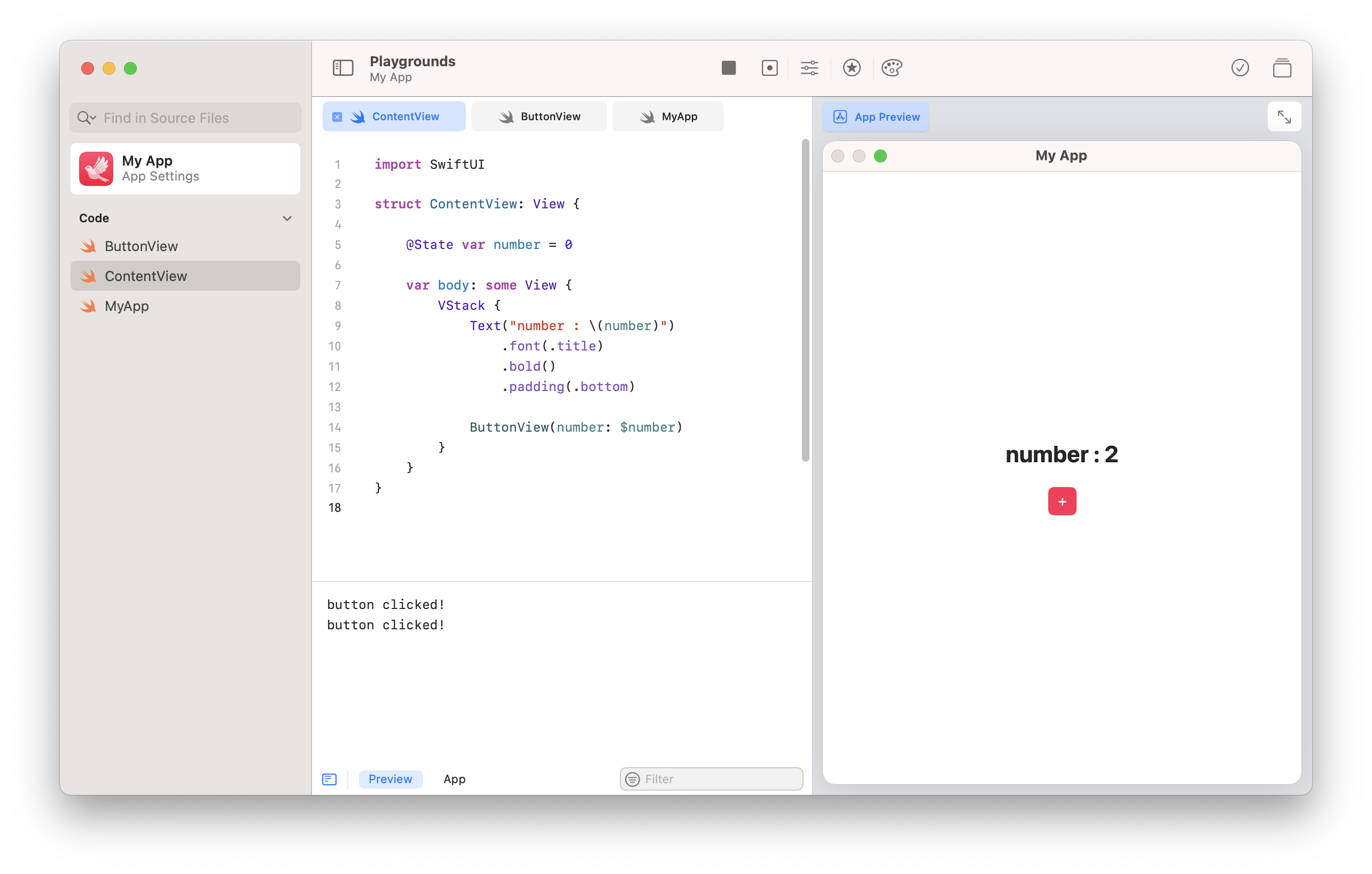The width and height of the screenshot is (1372, 874).
Task: Open the run options sliders icon
Action: pos(809,68)
